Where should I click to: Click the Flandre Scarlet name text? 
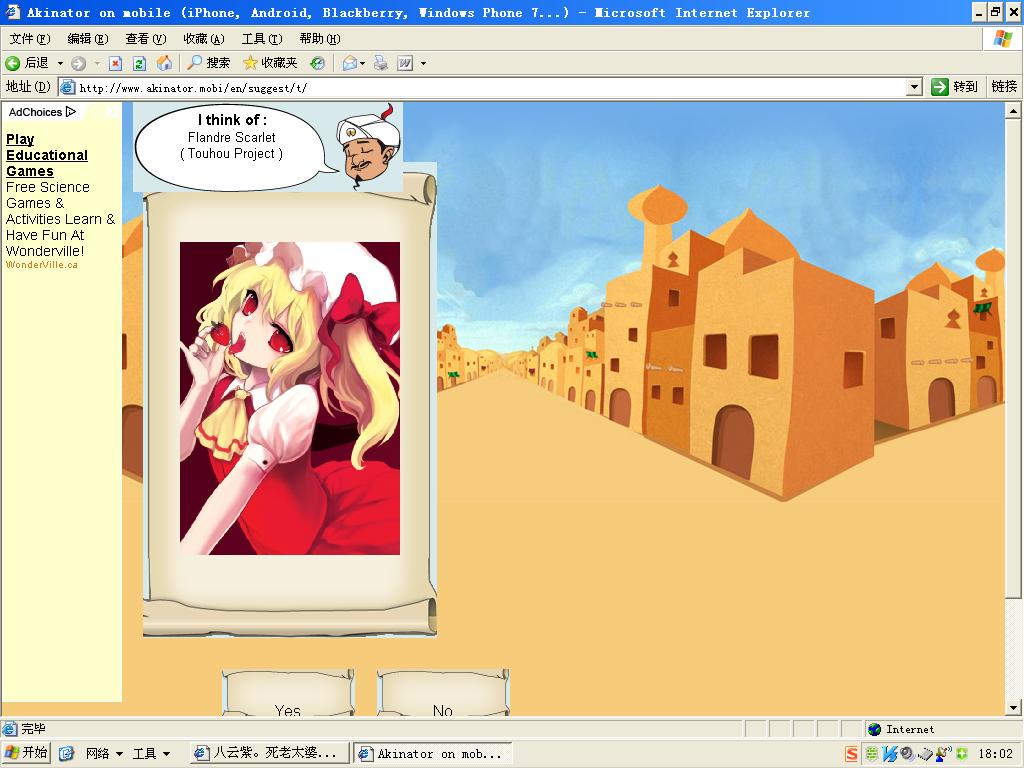231,137
